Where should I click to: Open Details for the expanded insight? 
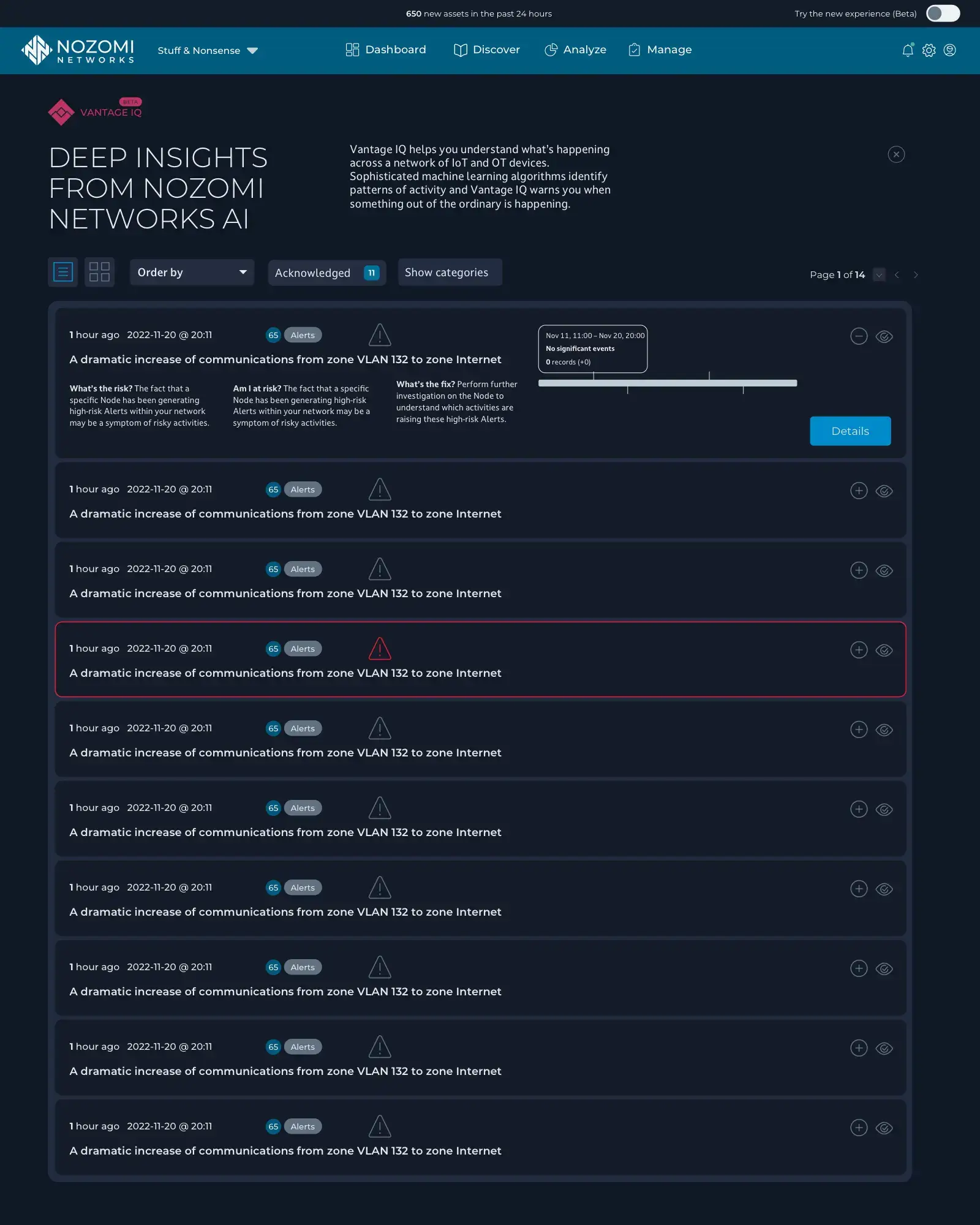point(850,431)
